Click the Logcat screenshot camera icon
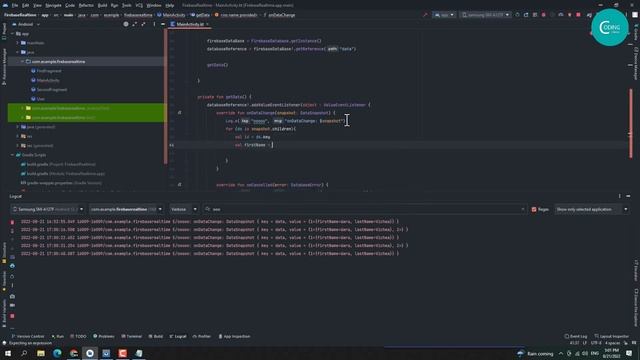 tap(12, 296)
